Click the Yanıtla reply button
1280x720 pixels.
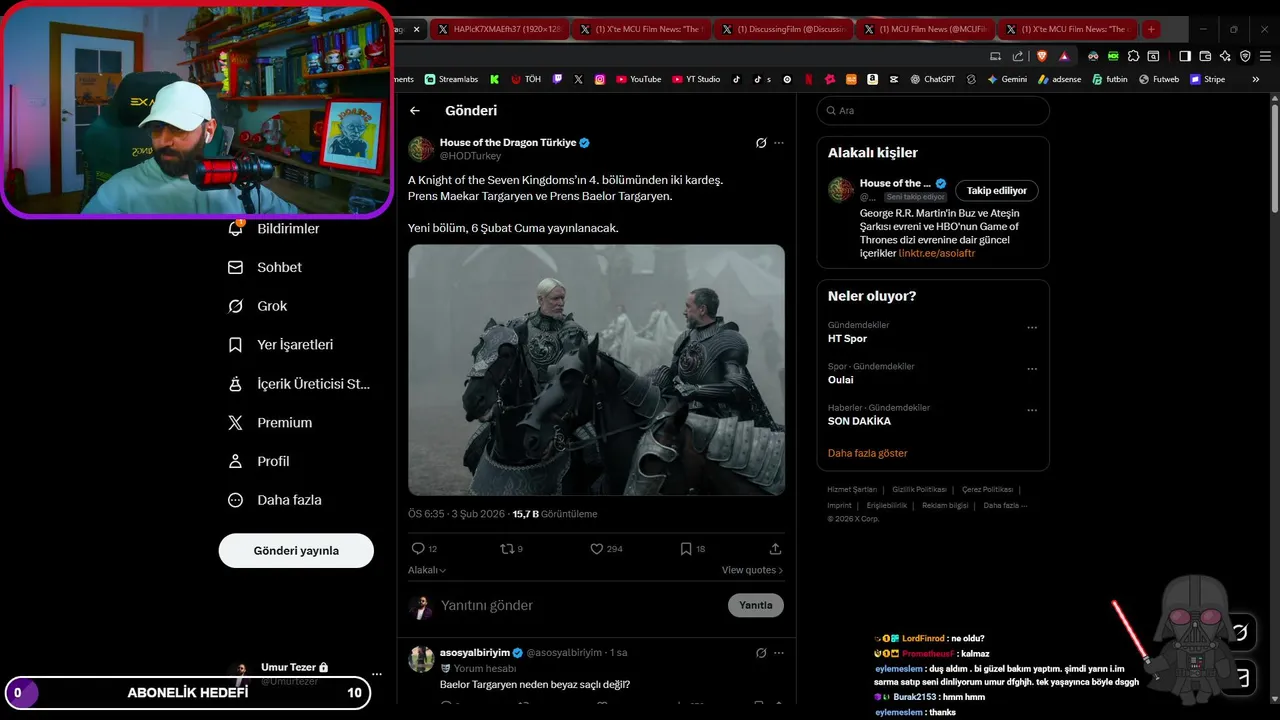point(756,605)
